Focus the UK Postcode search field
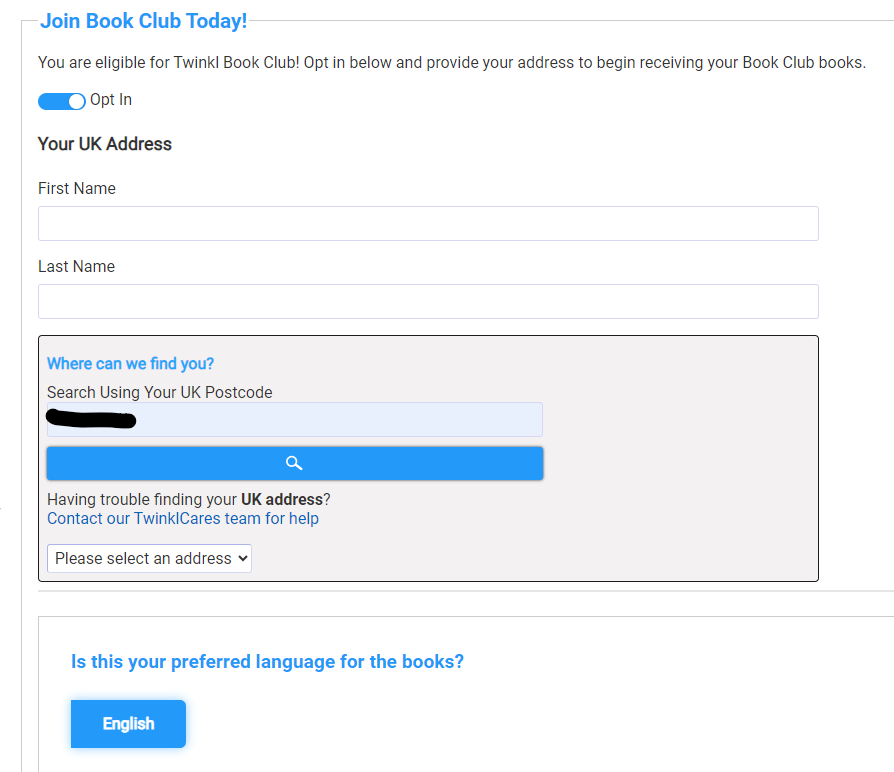Screen dimensions: 894x772 click(295, 420)
